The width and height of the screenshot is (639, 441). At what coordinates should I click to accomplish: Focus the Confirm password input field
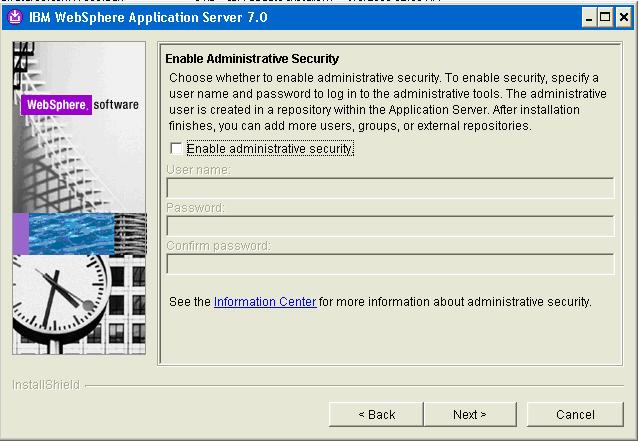pyautogui.click(x=390, y=264)
